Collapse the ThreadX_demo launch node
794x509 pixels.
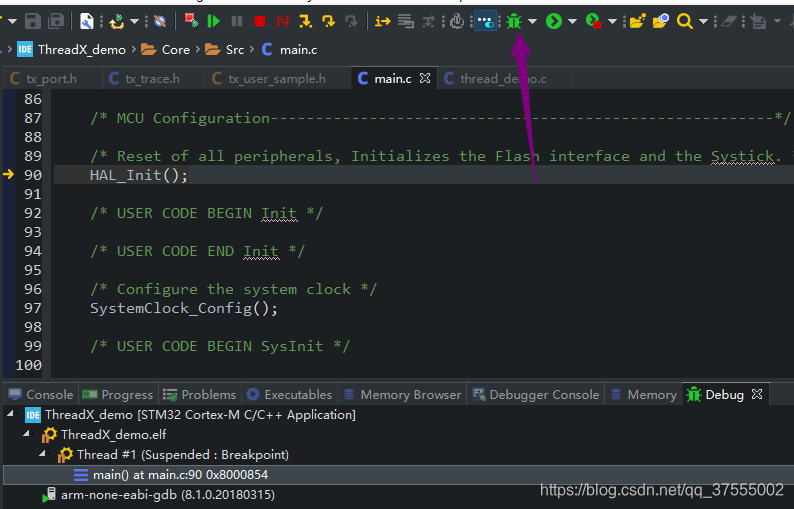[x=10, y=414]
